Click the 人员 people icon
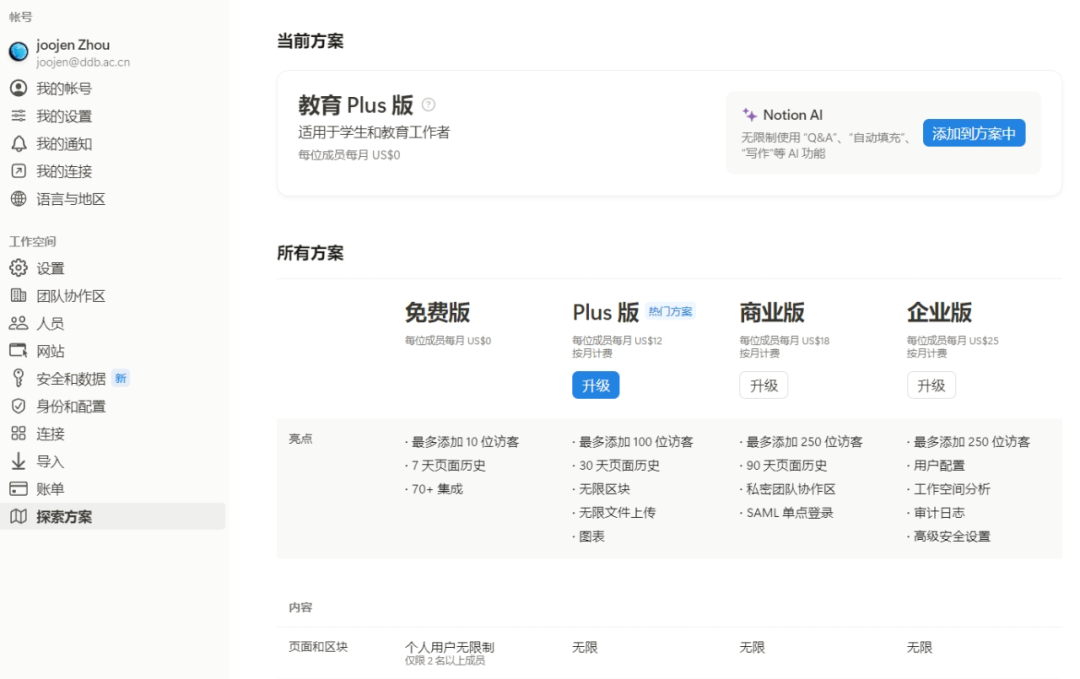The height and width of the screenshot is (679, 1080). (x=19, y=323)
